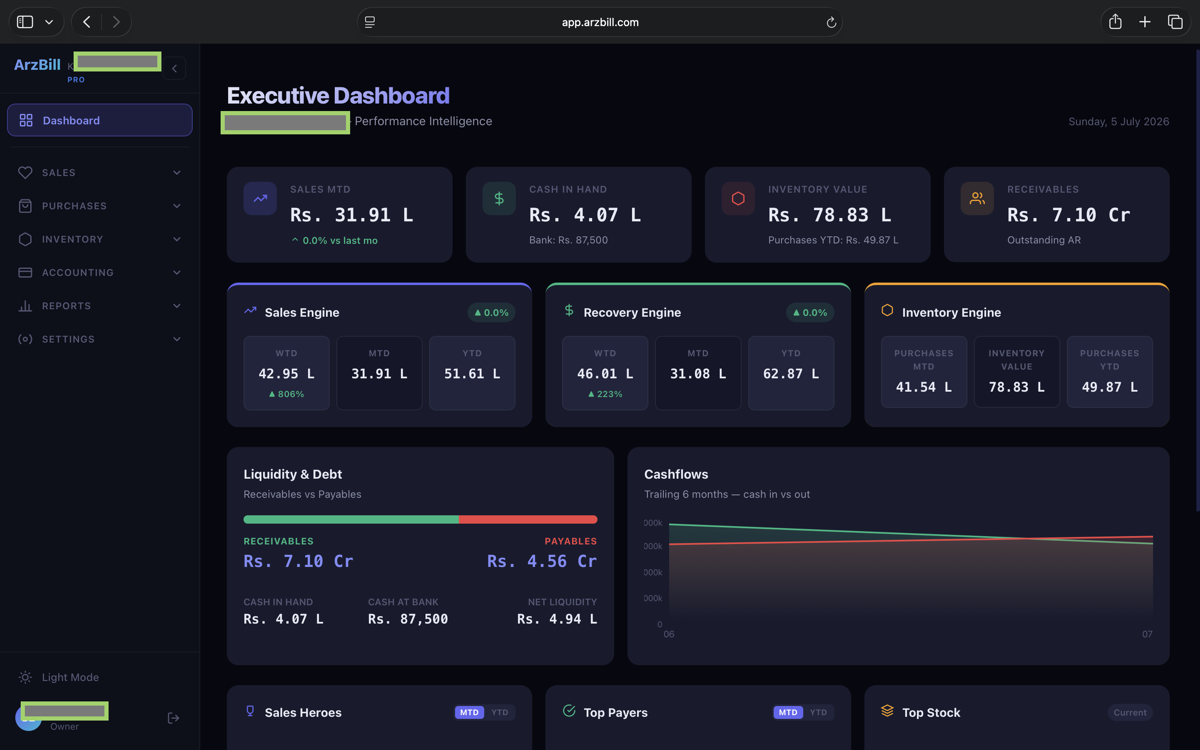Switch Top Payers to YTD
Image resolution: width=1200 pixels, height=750 pixels.
pyautogui.click(x=819, y=712)
